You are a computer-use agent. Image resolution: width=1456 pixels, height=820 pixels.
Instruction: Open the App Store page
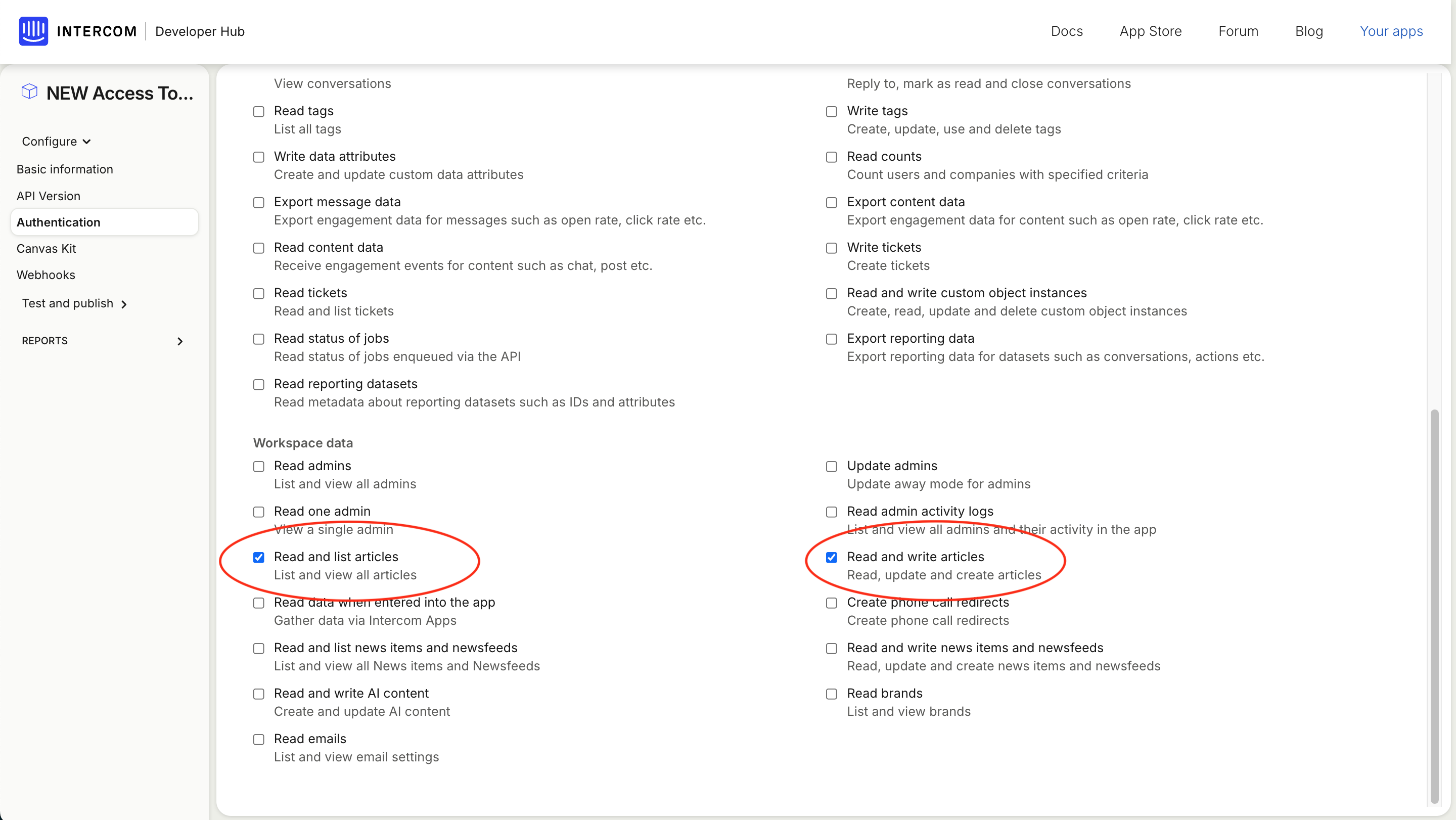[1150, 31]
